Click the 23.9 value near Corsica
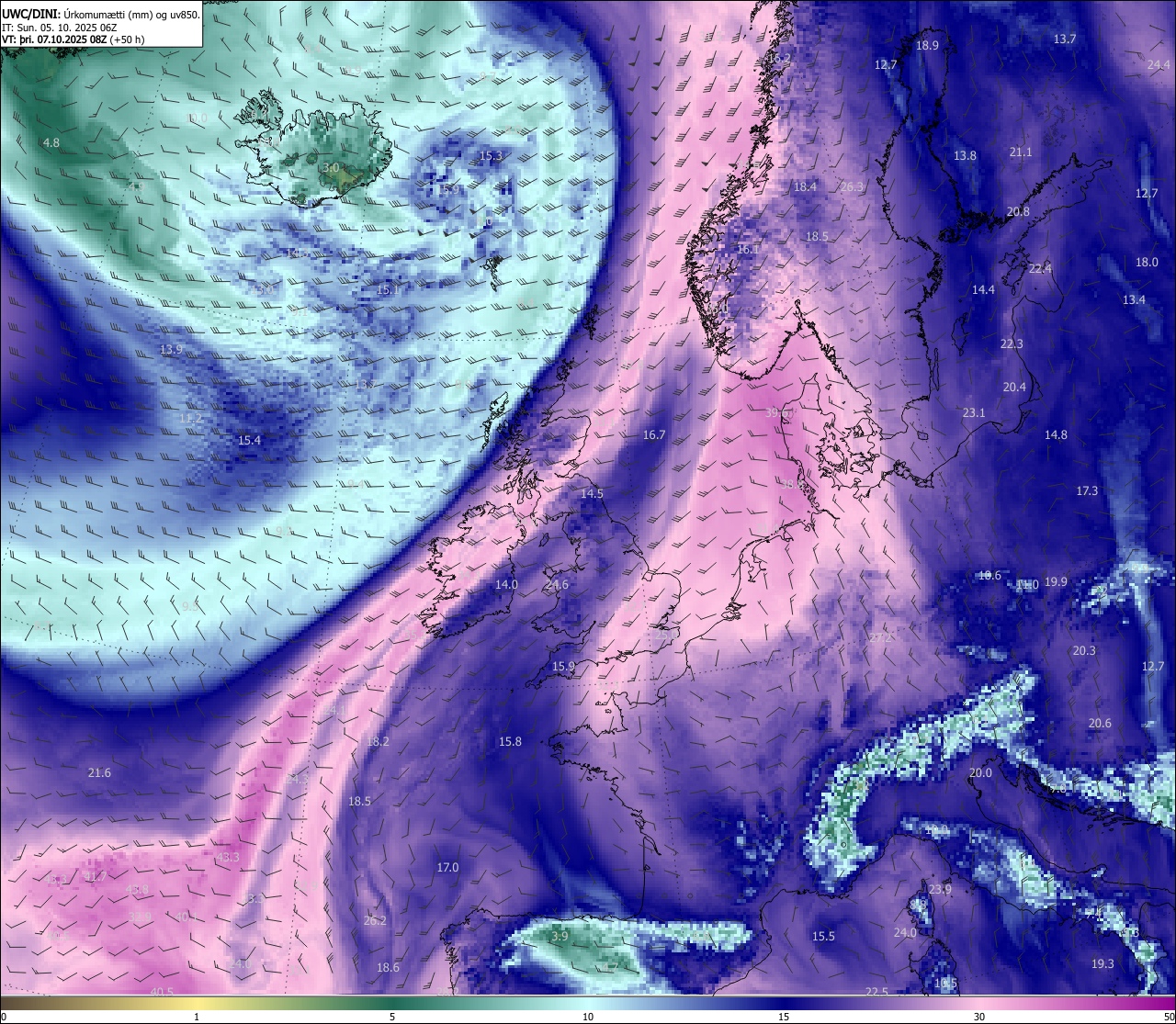 coord(940,890)
